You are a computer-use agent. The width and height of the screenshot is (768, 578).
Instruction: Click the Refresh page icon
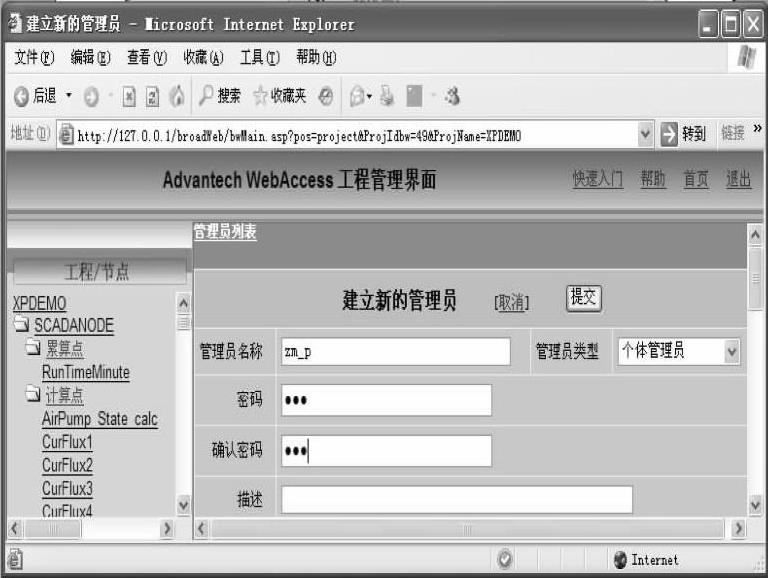pyautogui.click(x=152, y=96)
